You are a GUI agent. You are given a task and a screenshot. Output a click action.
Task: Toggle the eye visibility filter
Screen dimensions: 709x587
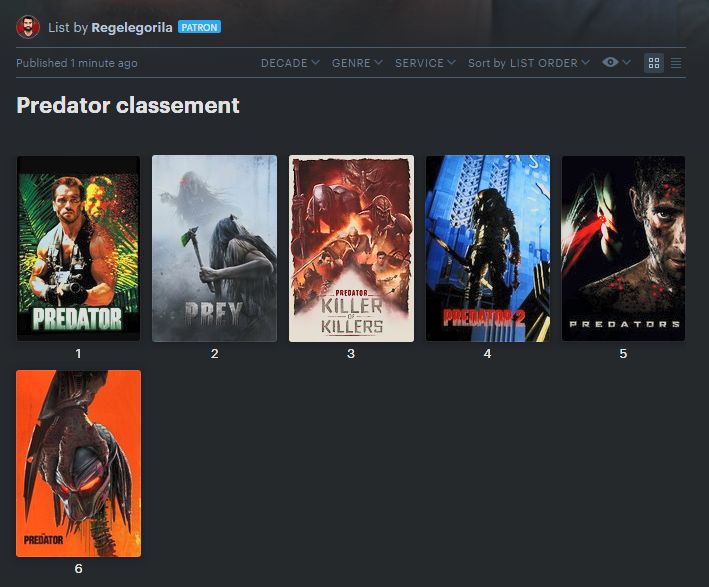click(616, 62)
